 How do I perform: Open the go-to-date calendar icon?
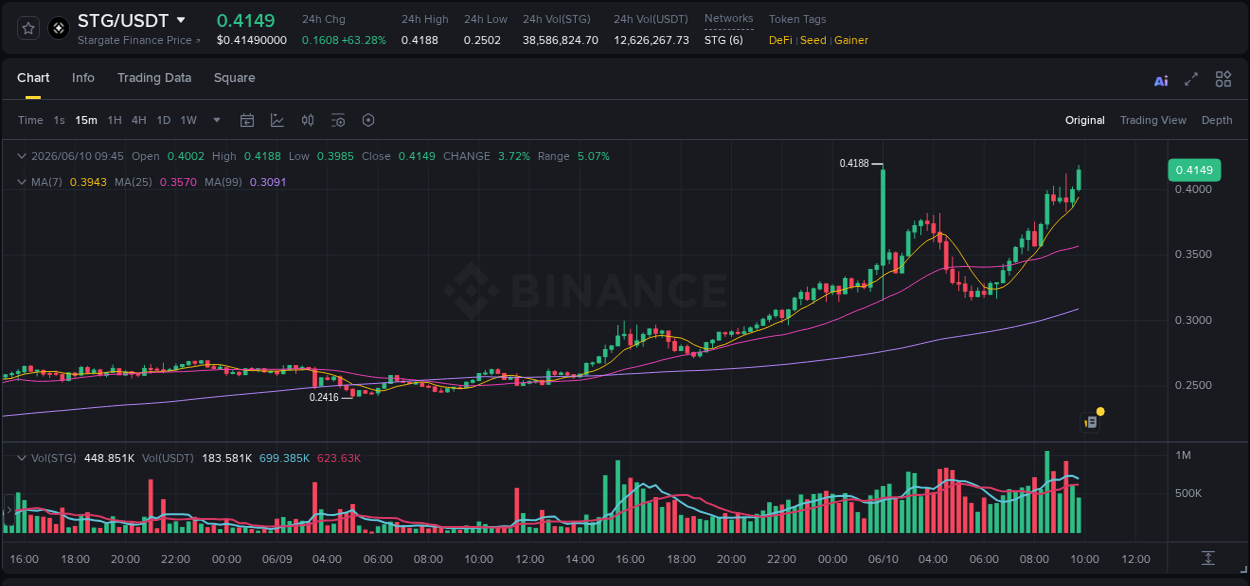(x=247, y=120)
